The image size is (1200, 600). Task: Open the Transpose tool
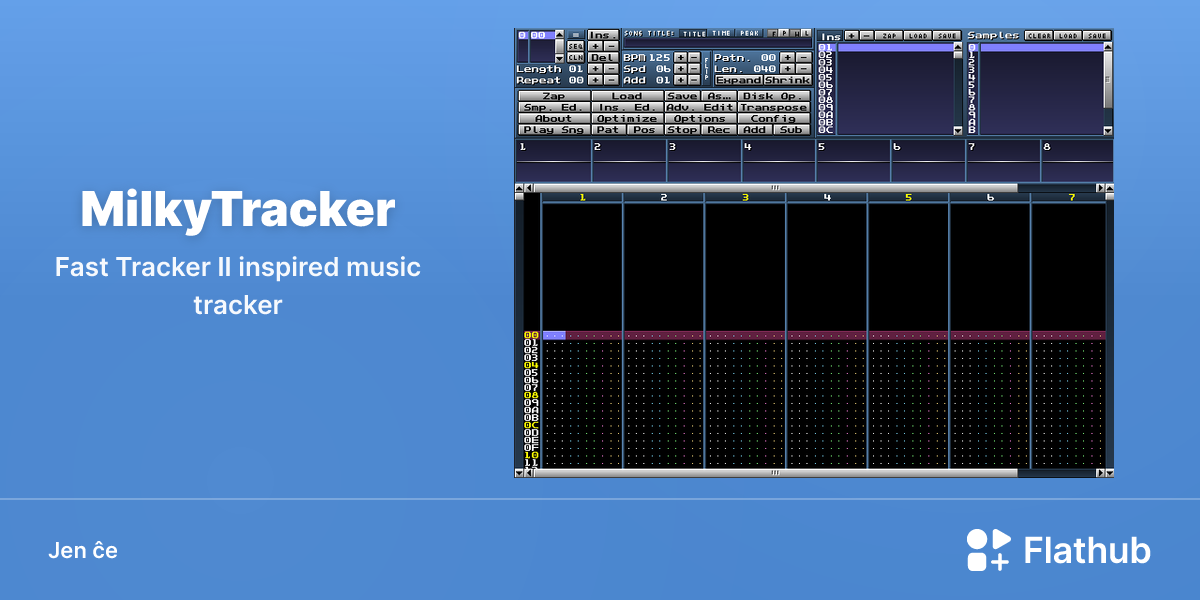[x=774, y=107]
